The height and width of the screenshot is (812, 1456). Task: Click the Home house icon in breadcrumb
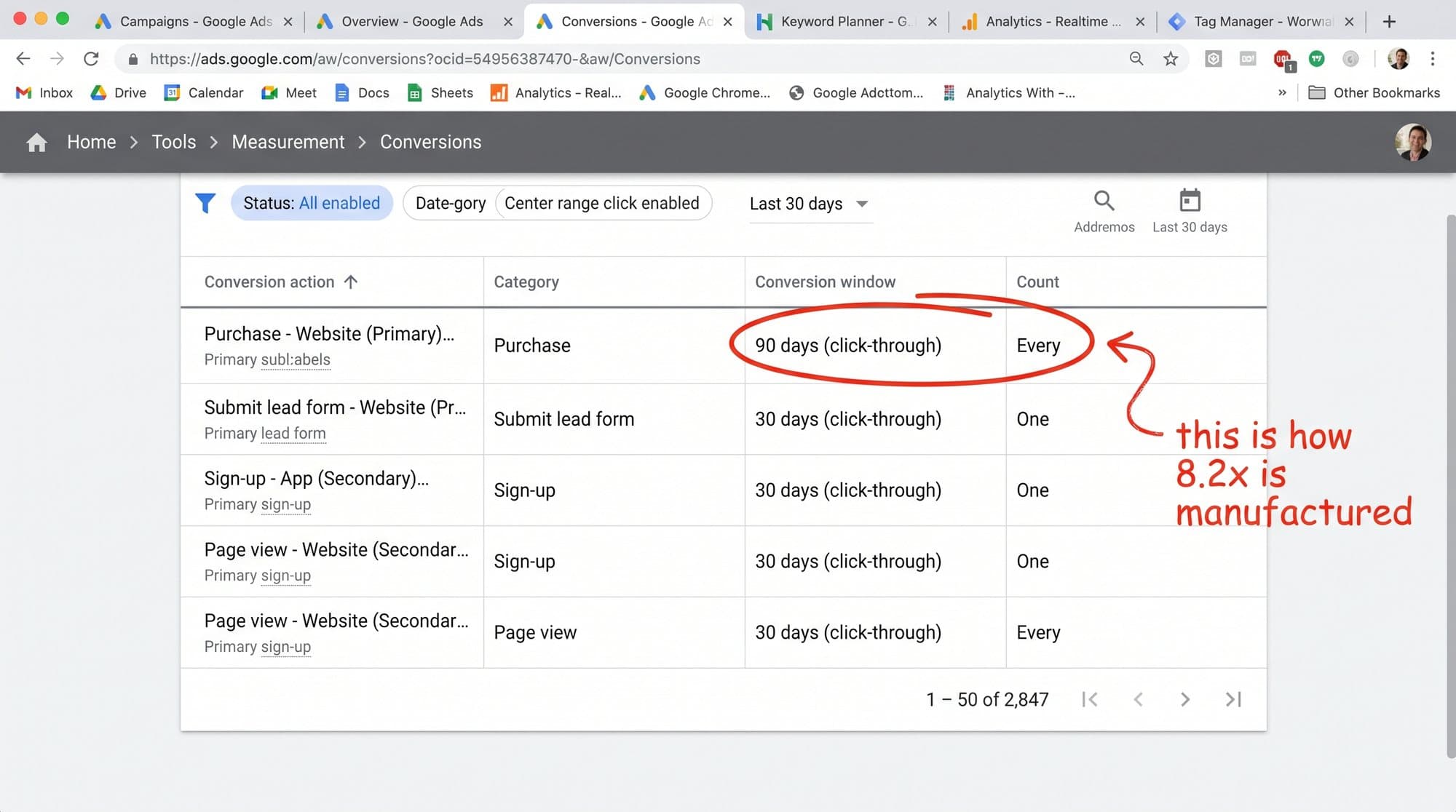(x=36, y=143)
